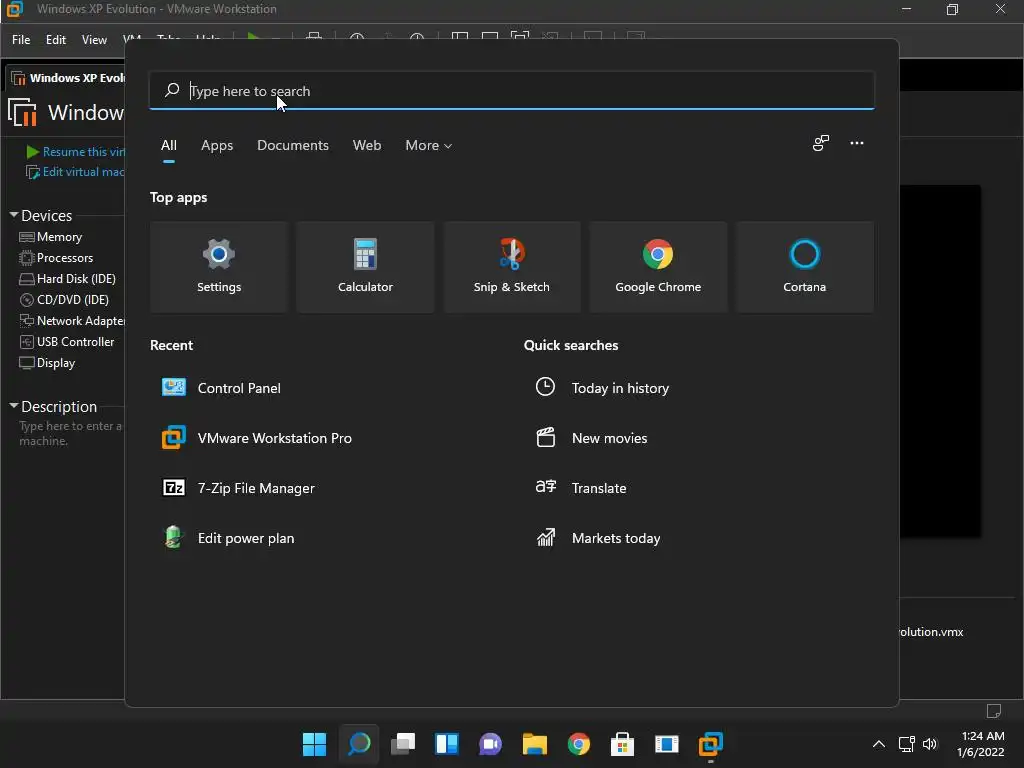Select Display device in VMware

[47, 362]
